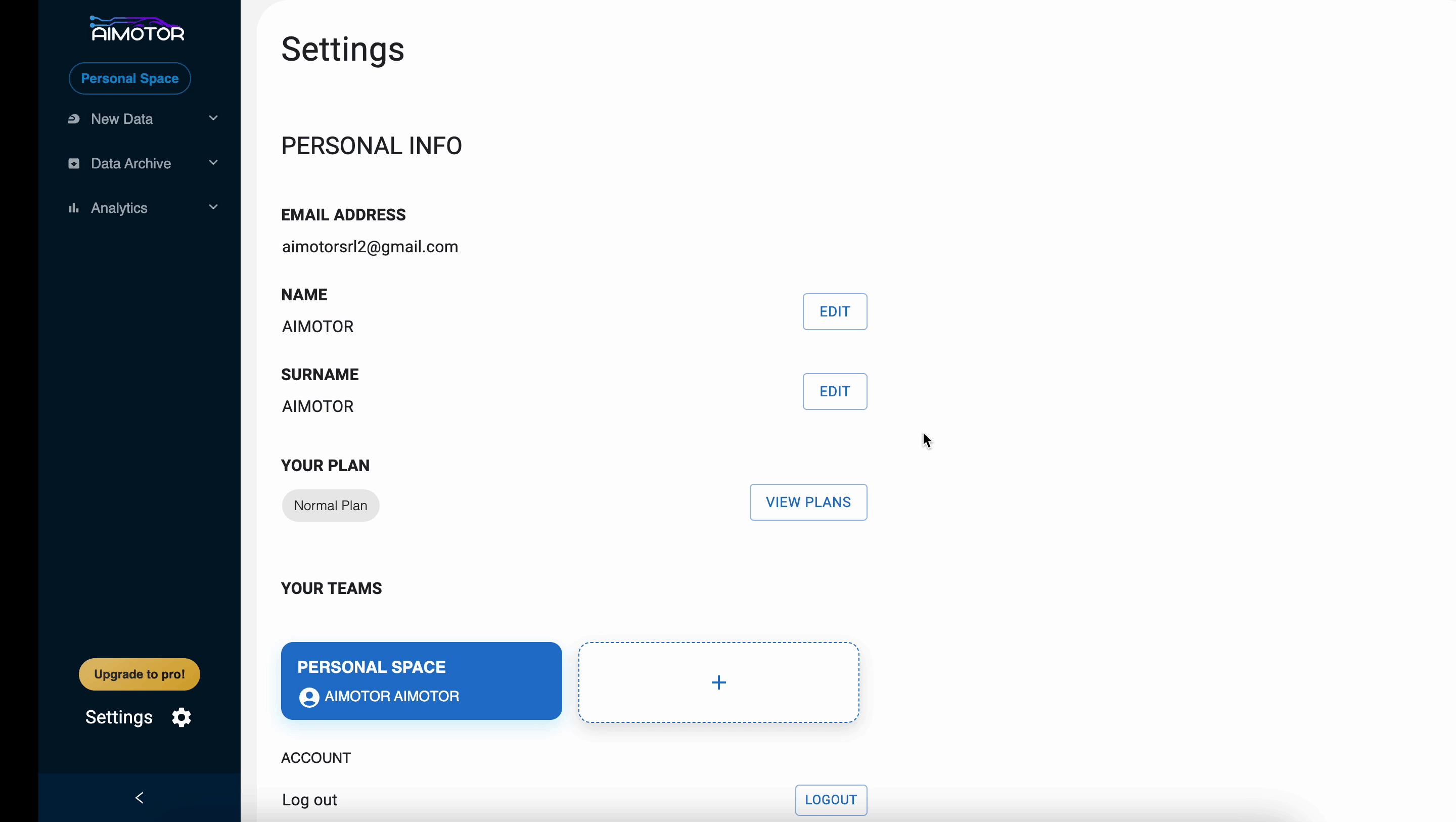Collapse sidebar with the left arrow
Viewport: 1456px width, 822px height.
(140, 797)
